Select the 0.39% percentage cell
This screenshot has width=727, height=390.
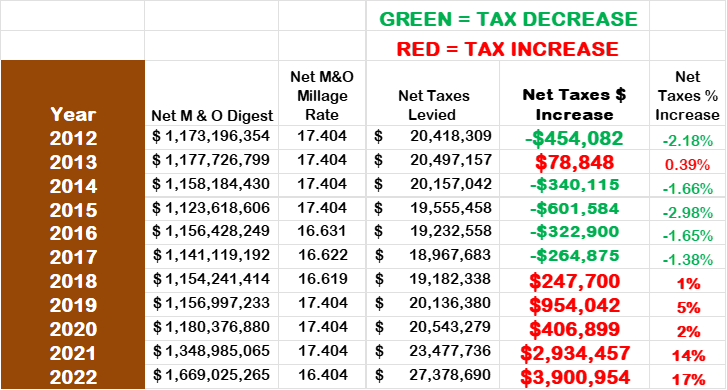(687, 165)
